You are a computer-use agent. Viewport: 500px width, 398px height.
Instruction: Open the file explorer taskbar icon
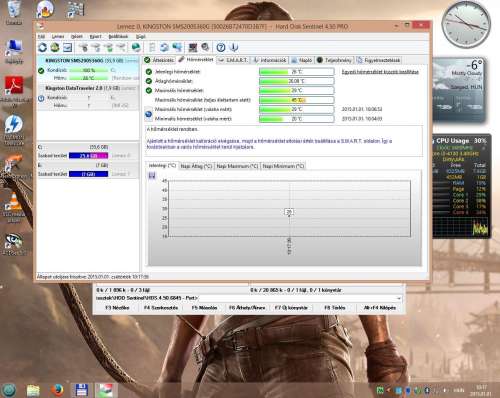point(33,390)
